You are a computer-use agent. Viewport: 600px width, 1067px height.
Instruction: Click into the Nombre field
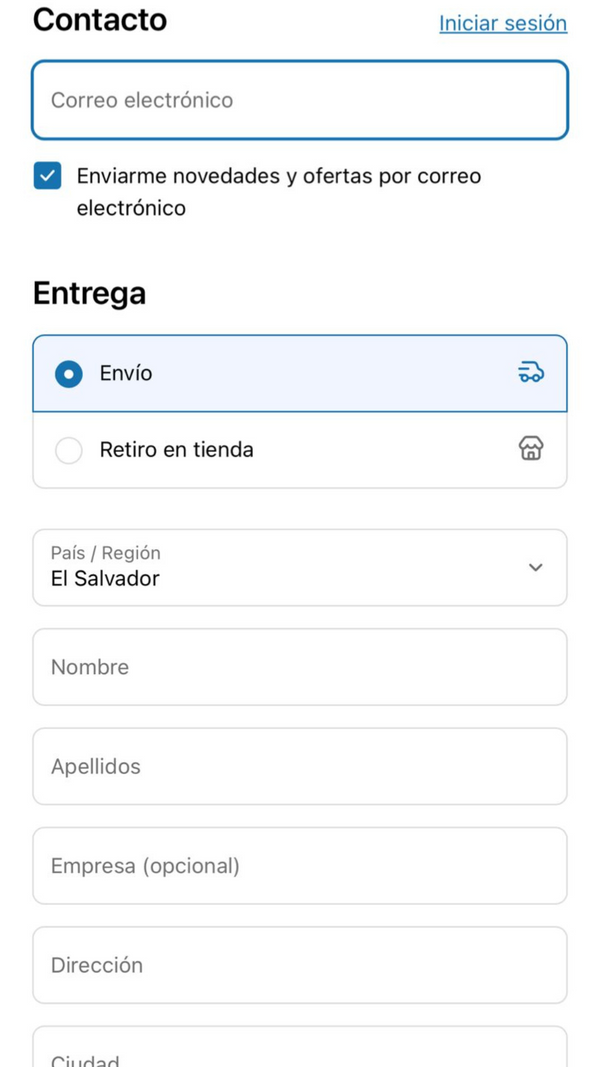299,667
